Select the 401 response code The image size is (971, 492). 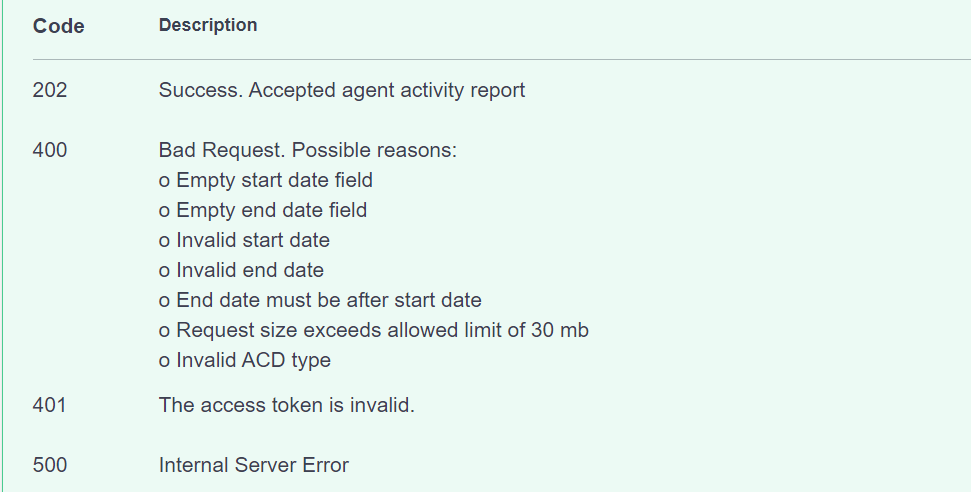click(x=49, y=405)
